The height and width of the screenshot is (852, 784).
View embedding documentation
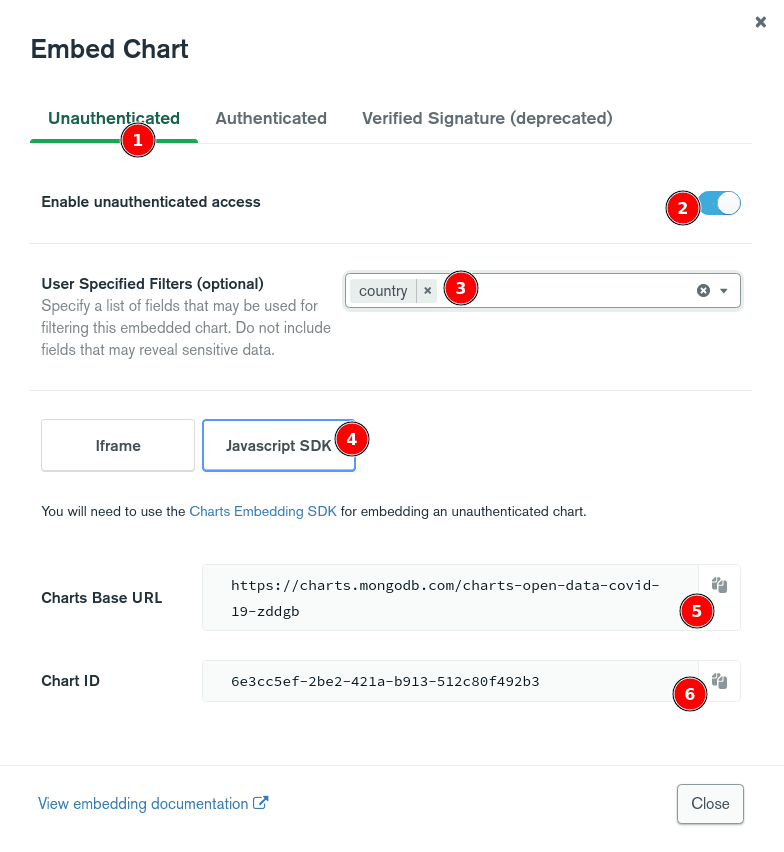point(144,803)
